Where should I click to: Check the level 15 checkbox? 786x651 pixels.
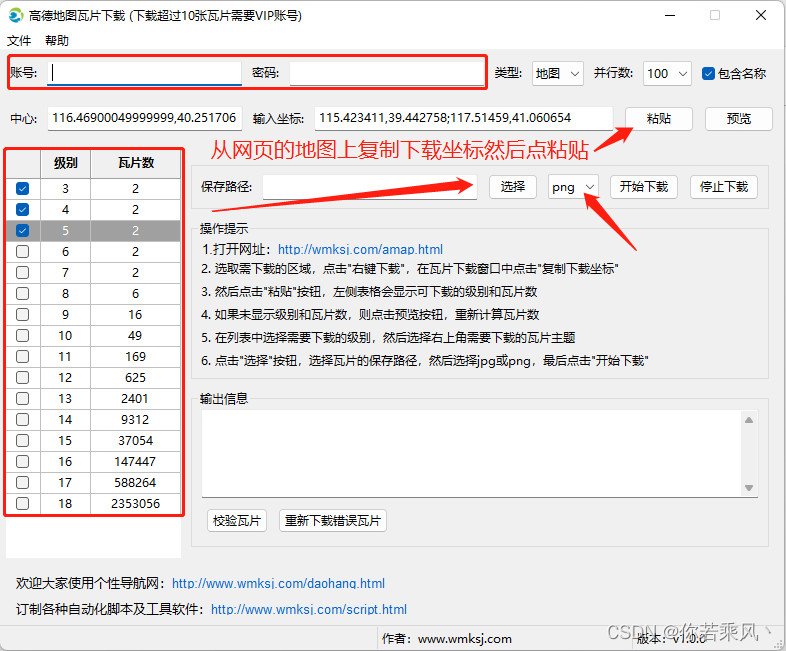23,441
